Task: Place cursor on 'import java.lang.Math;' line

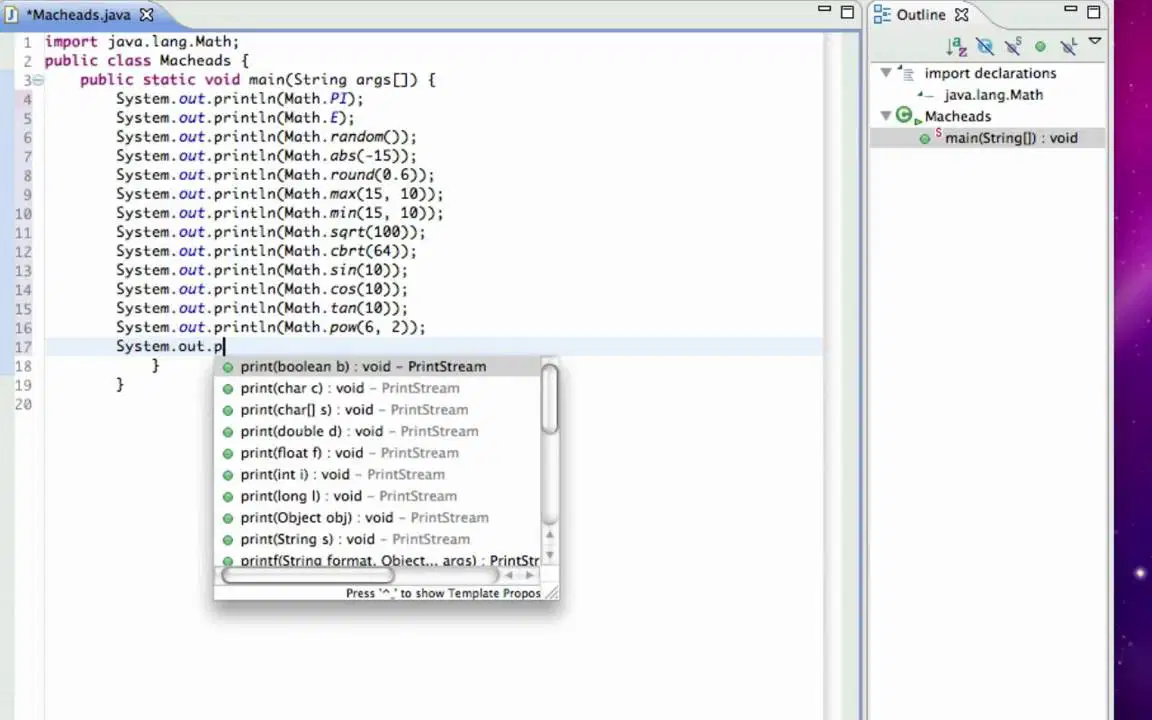Action: [142, 42]
